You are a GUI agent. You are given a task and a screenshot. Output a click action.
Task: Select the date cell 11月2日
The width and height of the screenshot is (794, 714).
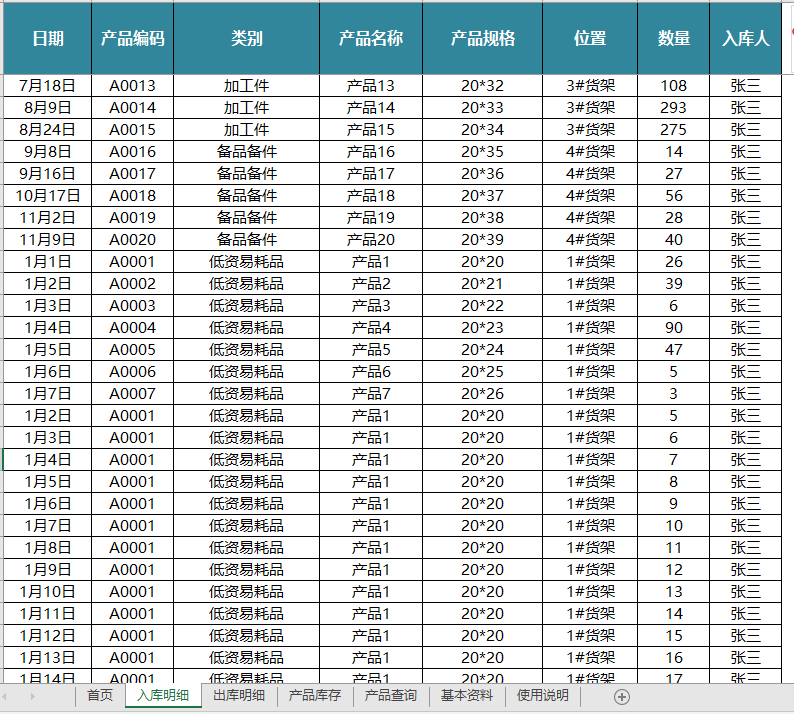(48, 218)
